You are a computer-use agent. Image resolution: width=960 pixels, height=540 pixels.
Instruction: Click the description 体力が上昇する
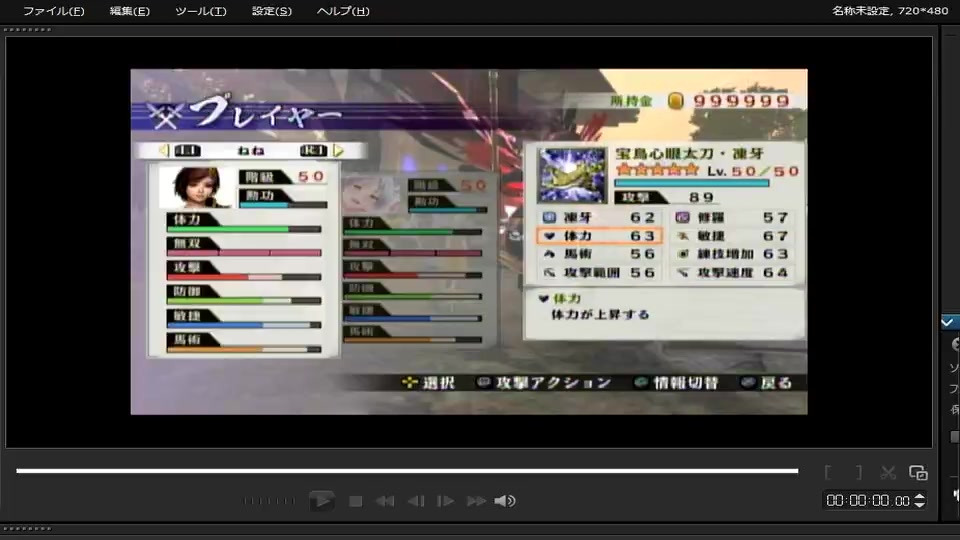click(x=600, y=315)
